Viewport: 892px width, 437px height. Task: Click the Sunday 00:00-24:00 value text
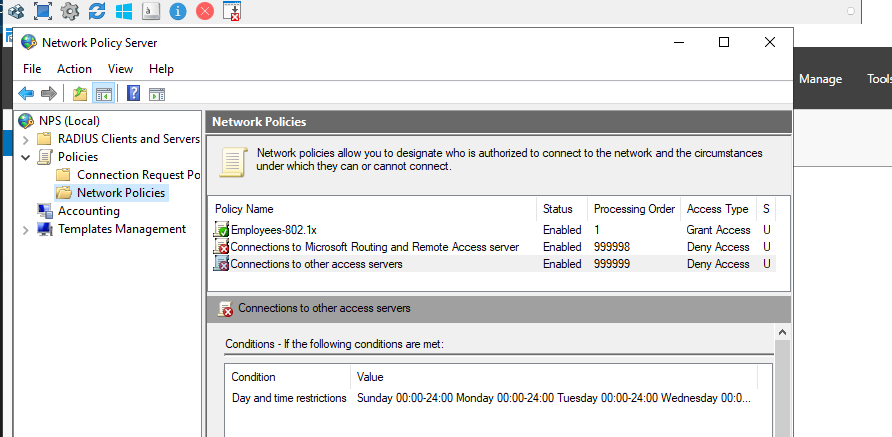404,398
